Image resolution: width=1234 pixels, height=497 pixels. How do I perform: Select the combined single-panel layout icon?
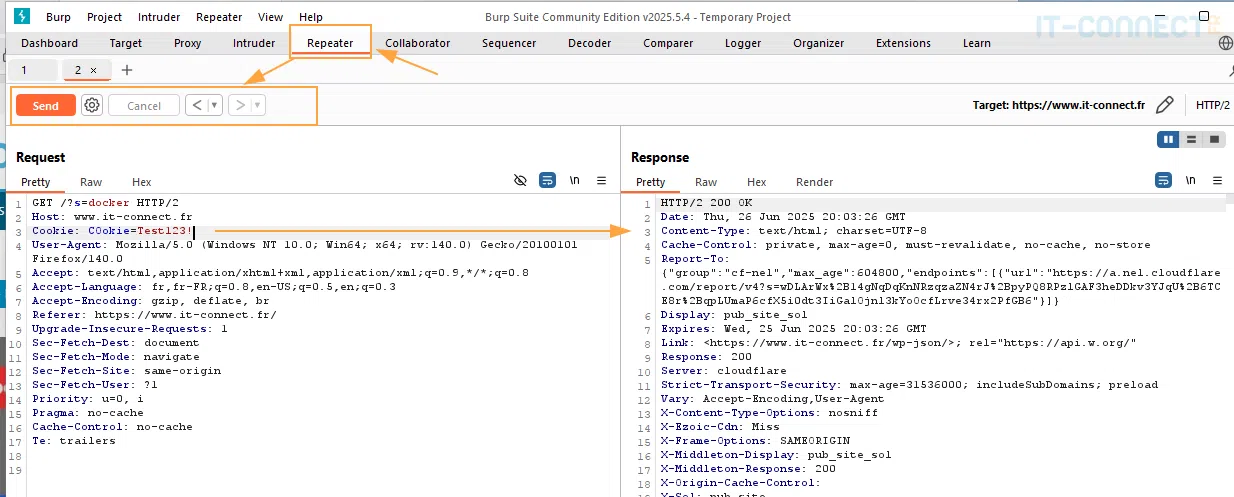coord(1214,139)
